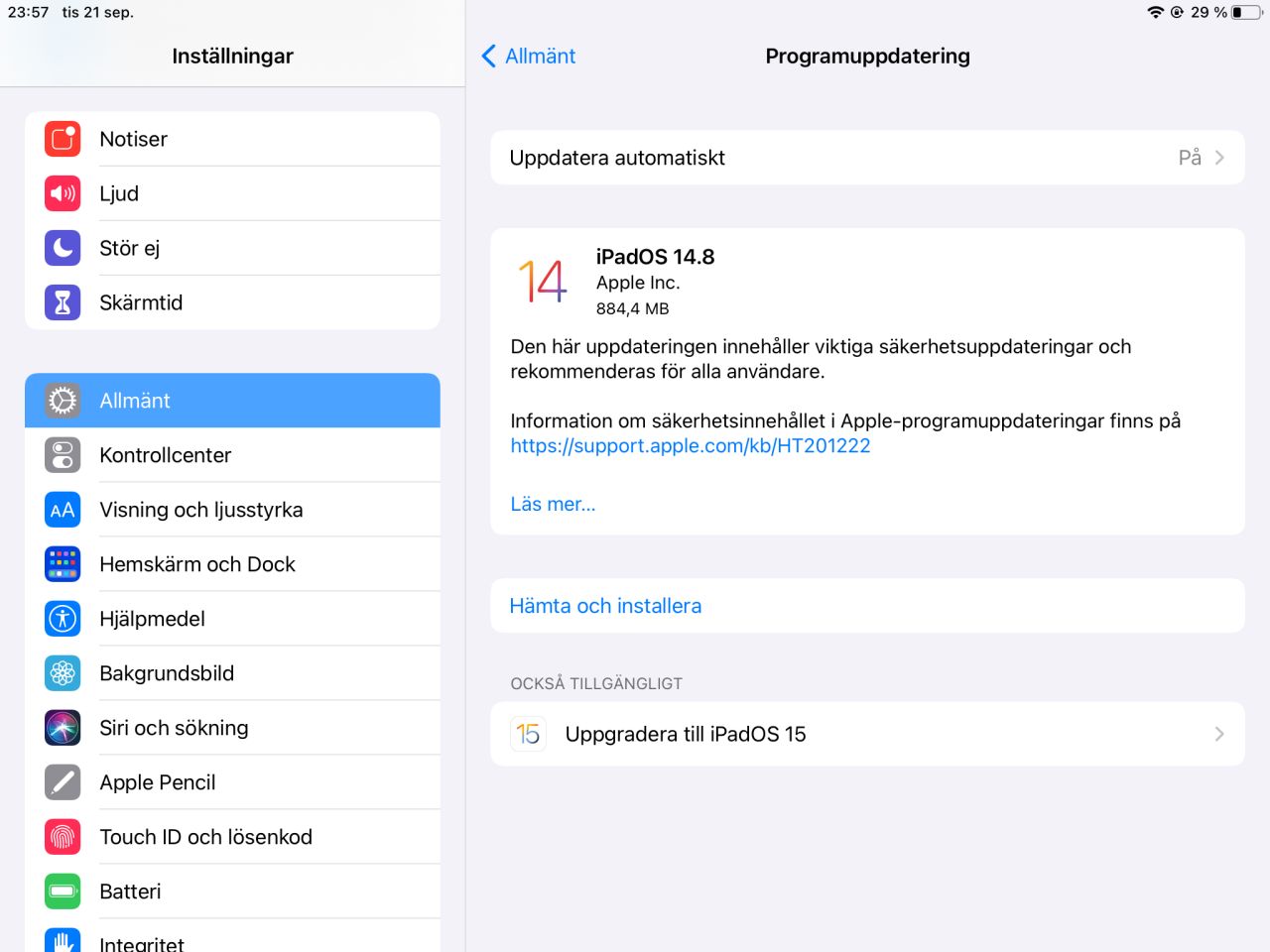Tap the Bakgrundsbild flower icon
Image resolution: width=1270 pixels, height=952 pixels.
63,673
